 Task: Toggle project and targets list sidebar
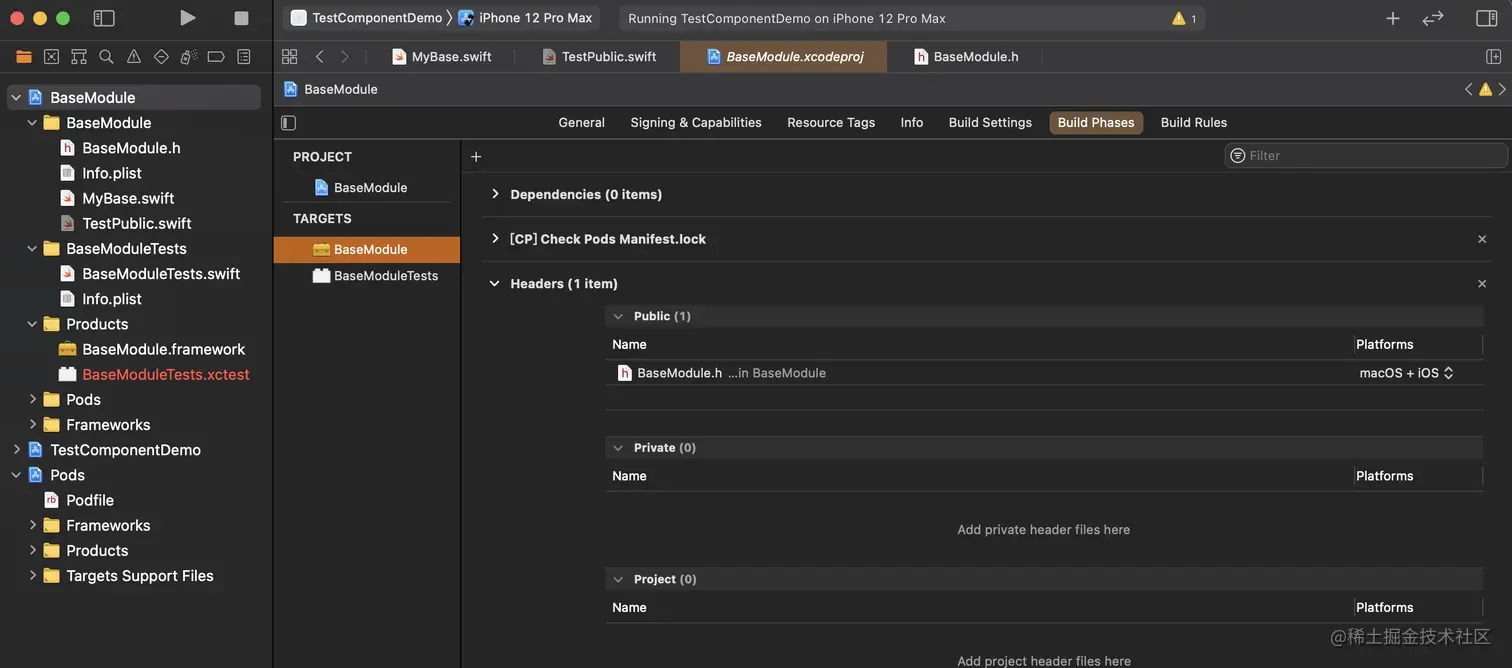click(289, 123)
